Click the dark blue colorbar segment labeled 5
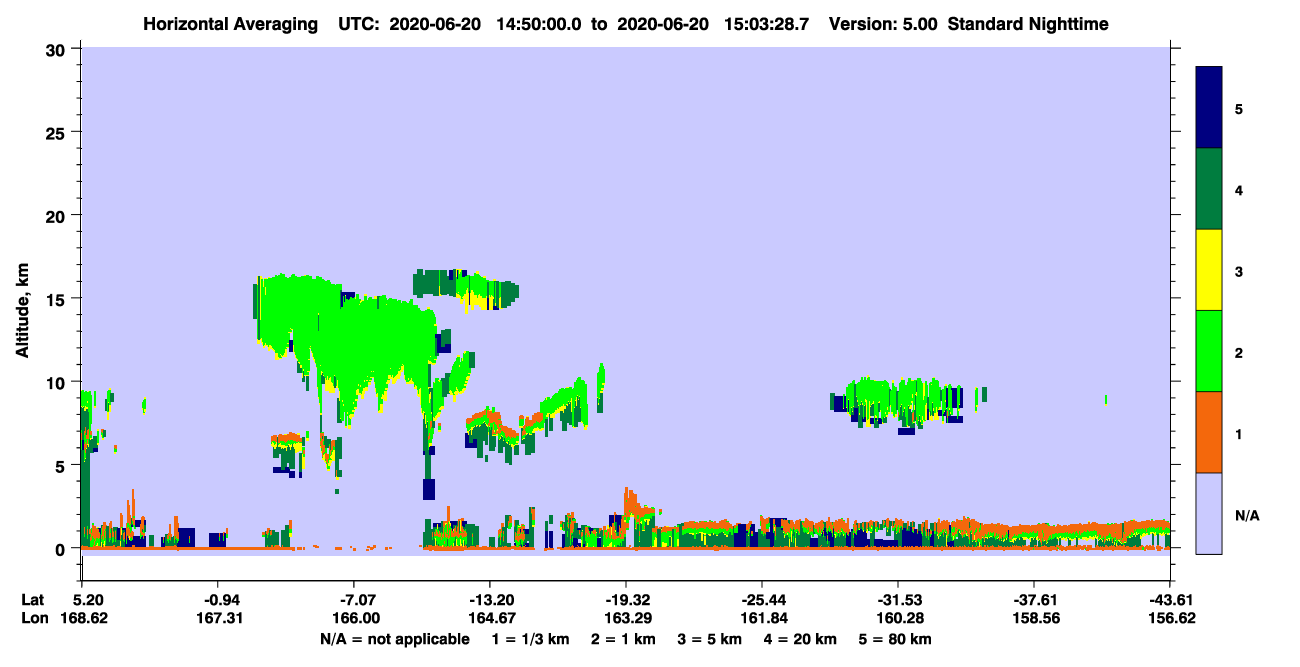The height and width of the screenshot is (667, 1300). point(1209,108)
